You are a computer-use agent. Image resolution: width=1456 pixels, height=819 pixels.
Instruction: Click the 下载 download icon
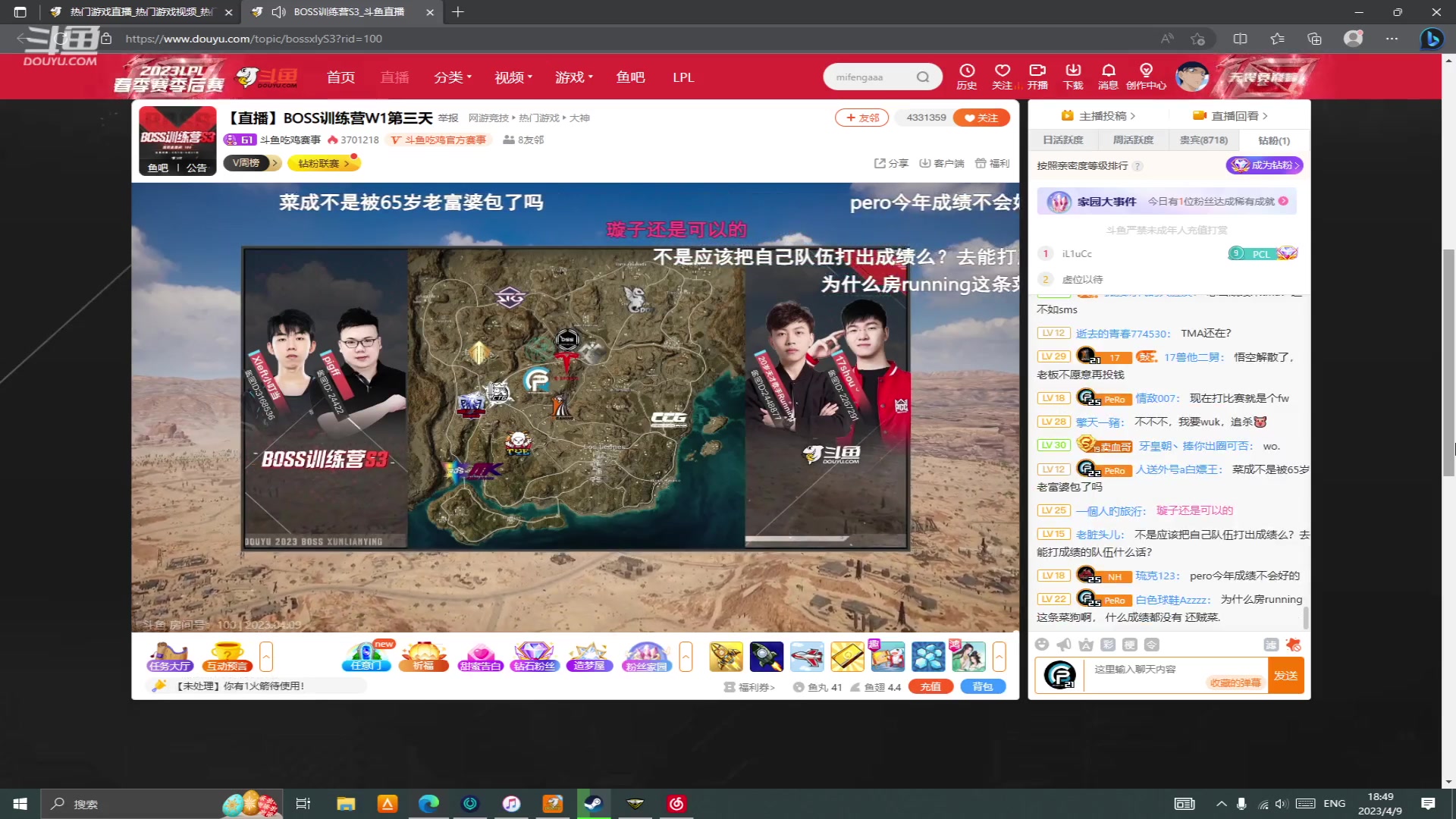[x=1073, y=77]
